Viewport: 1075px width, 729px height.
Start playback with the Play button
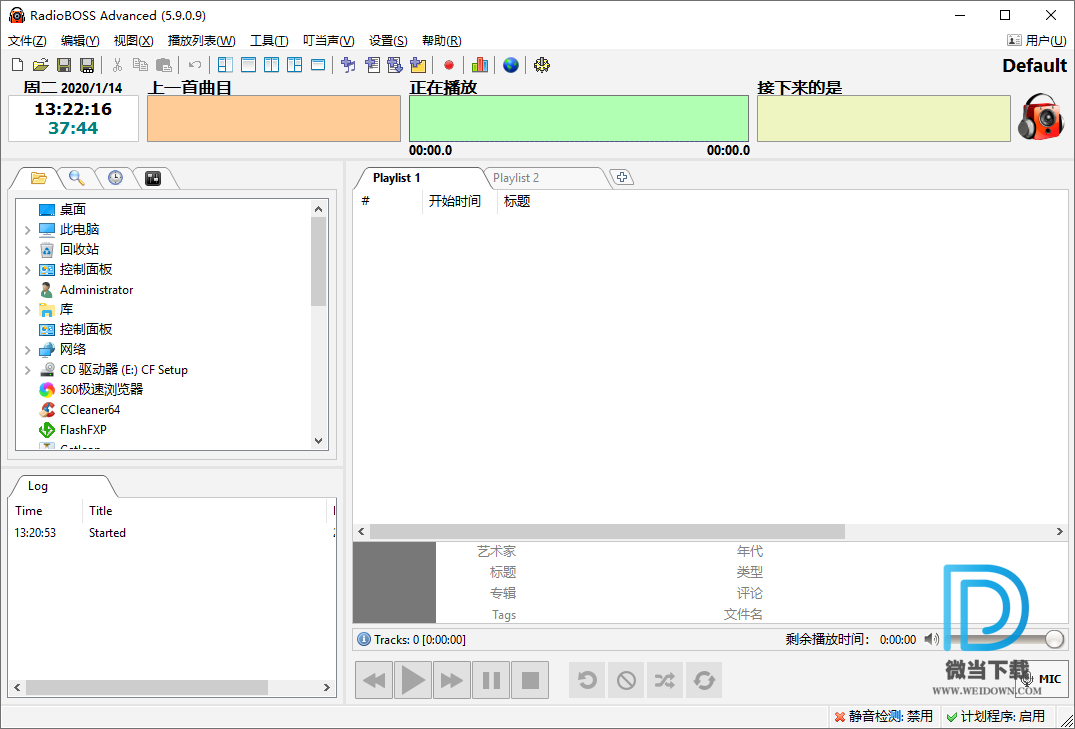pos(413,680)
